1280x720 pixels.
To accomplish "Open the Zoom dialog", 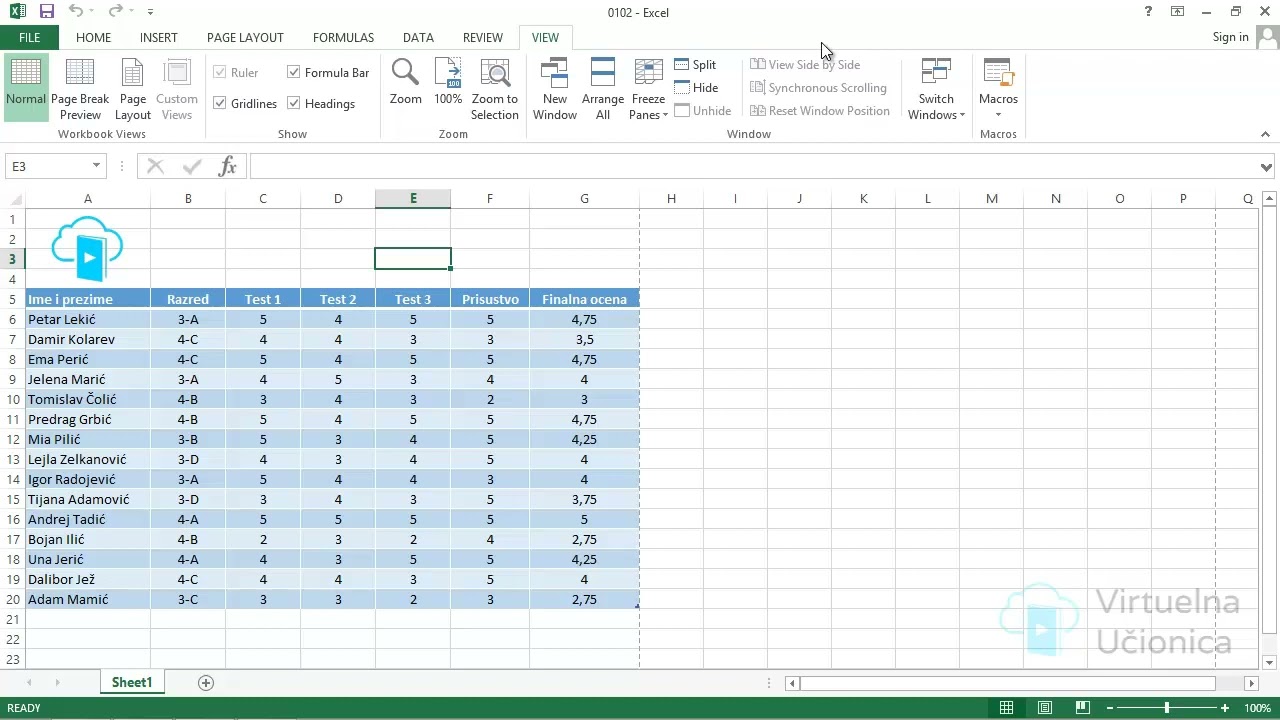I will [406, 82].
